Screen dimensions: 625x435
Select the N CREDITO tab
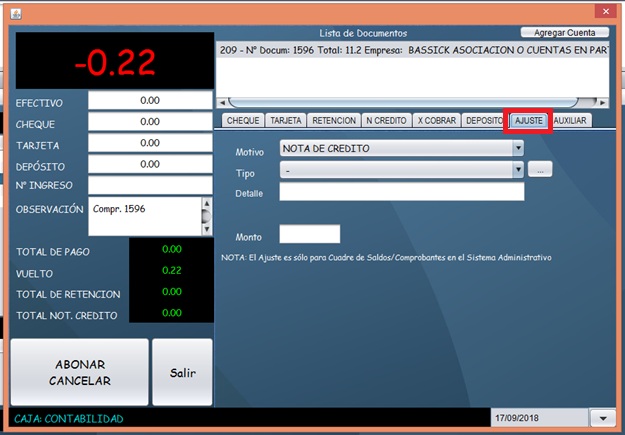click(x=385, y=120)
